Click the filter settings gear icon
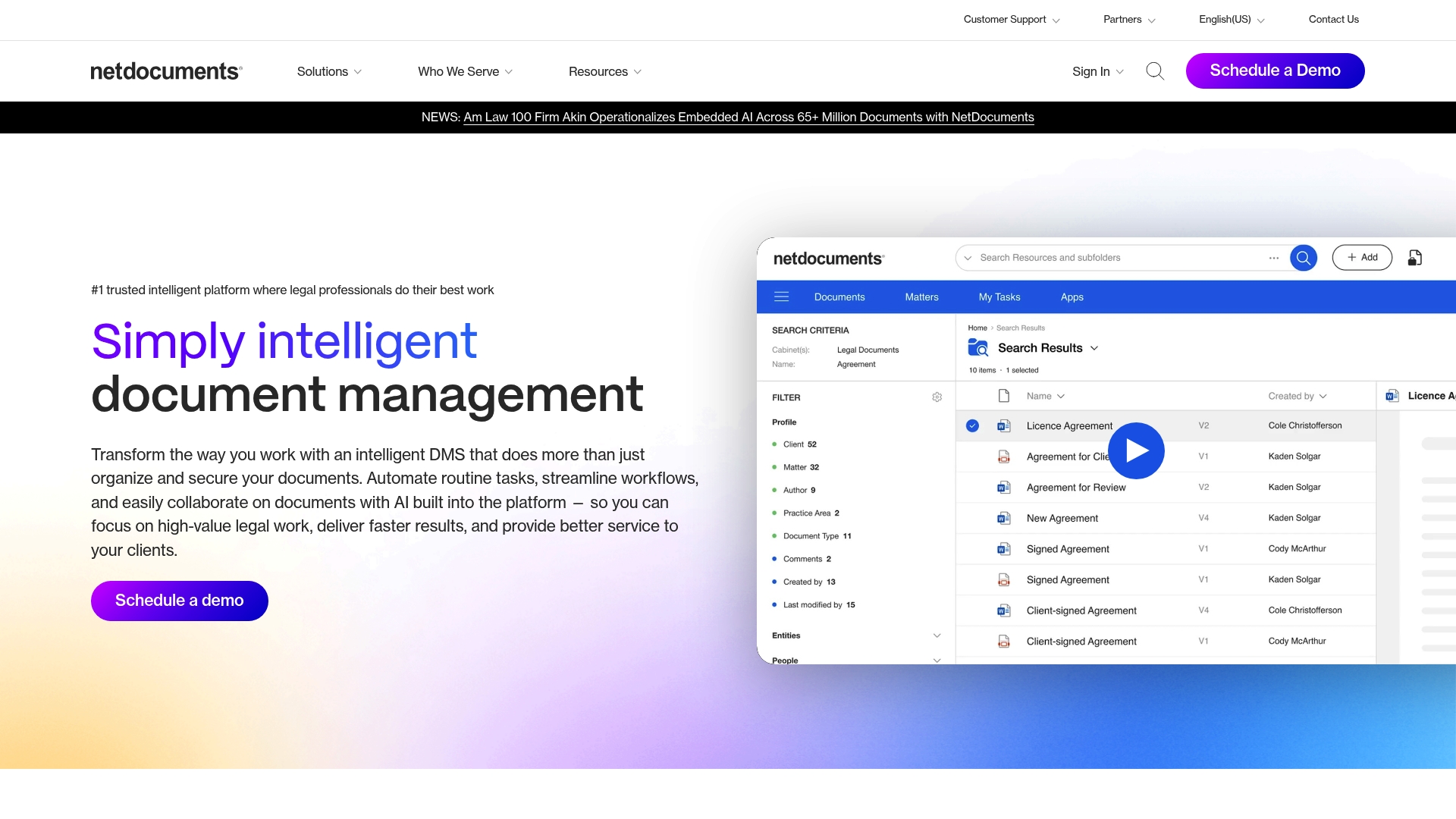 [x=937, y=397]
